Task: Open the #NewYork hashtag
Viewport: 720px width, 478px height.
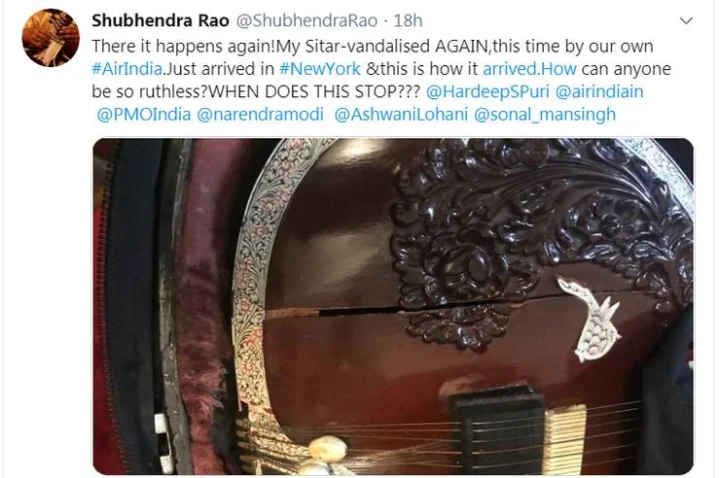Action: (320, 69)
